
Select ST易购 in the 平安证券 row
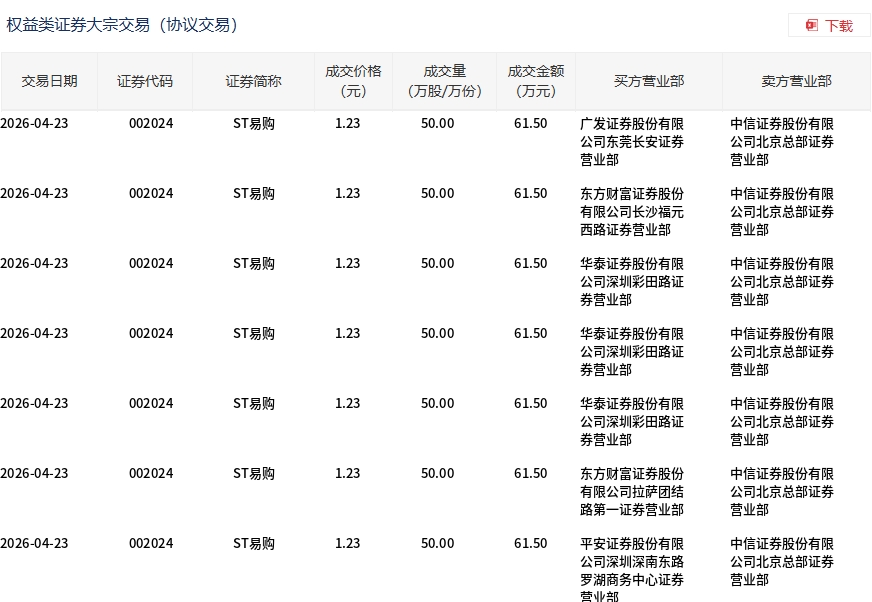coord(254,544)
